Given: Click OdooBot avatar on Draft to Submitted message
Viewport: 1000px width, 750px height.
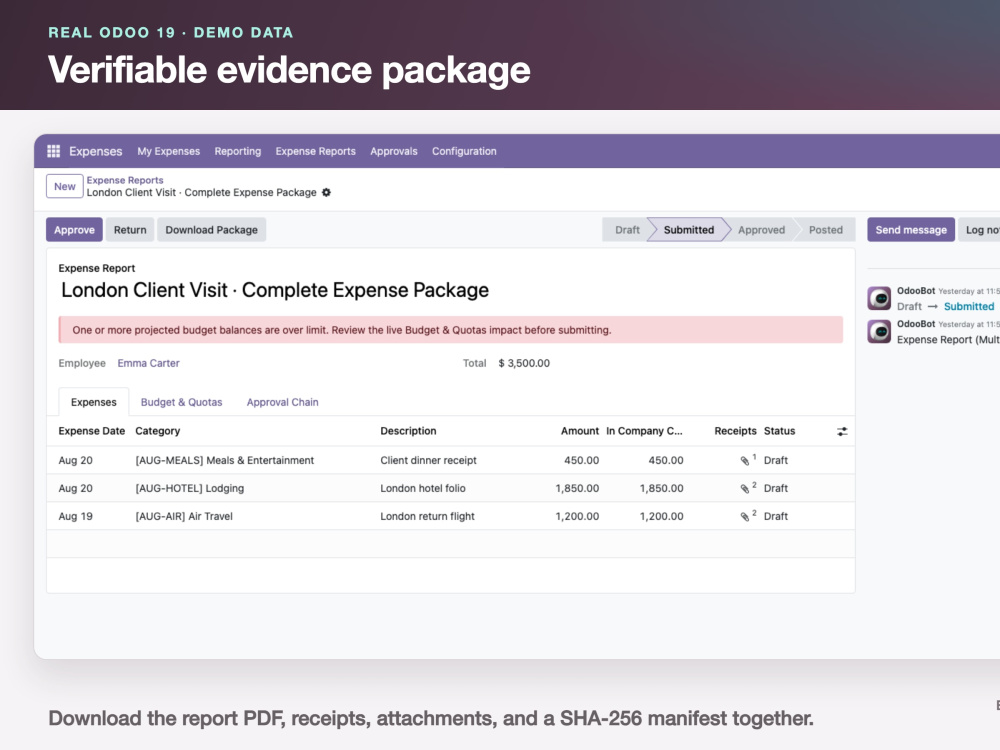Looking at the screenshot, I should coord(879,298).
